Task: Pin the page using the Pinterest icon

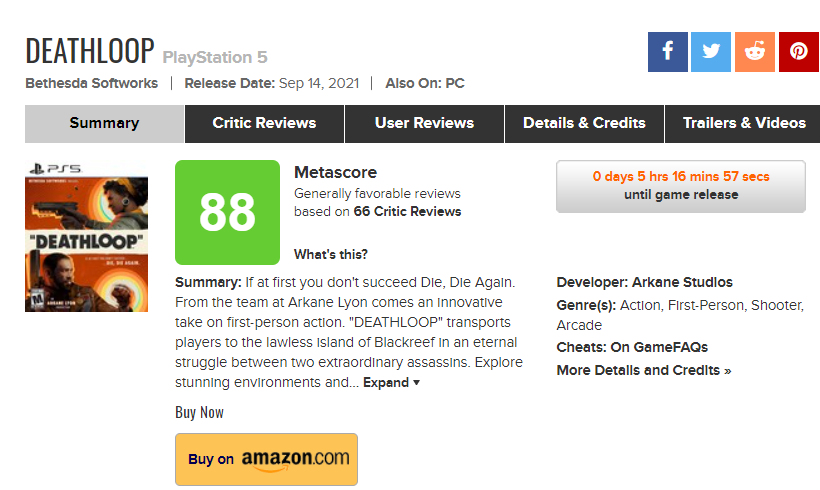Action: point(799,52)
